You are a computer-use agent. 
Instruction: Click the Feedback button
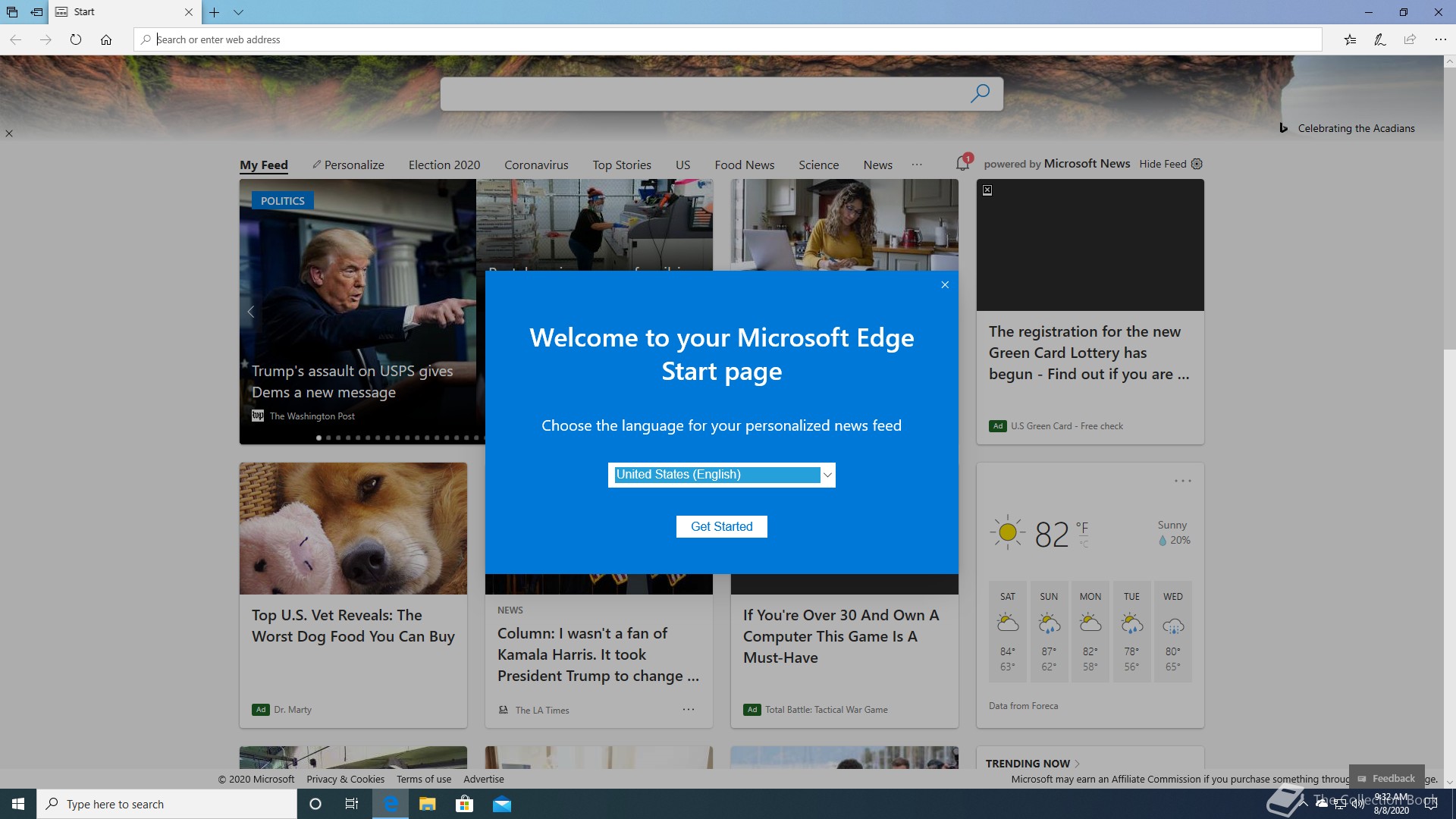pyautogui.click(x=1386, y=778)
